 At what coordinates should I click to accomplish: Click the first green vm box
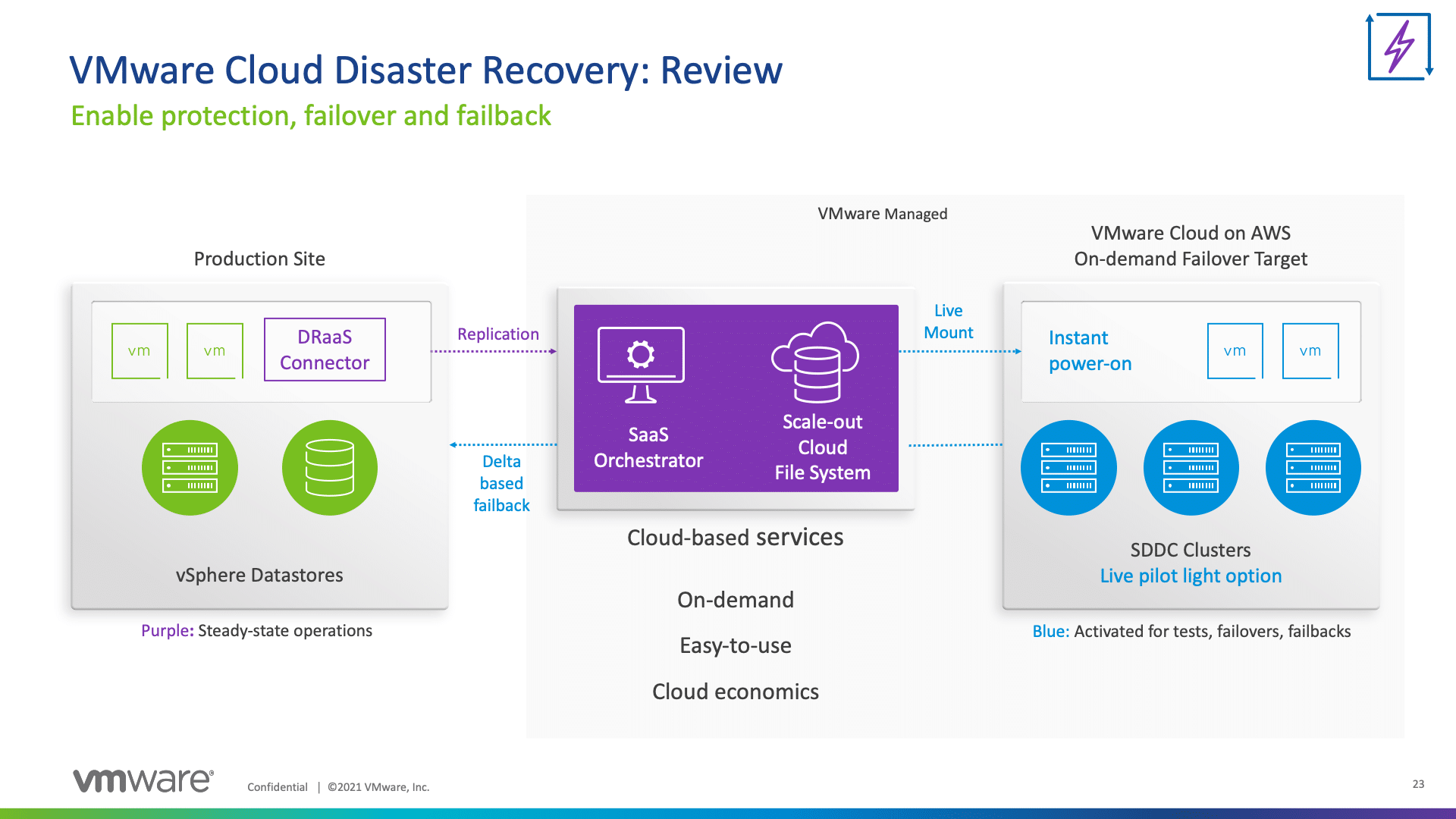pos(140,350)
